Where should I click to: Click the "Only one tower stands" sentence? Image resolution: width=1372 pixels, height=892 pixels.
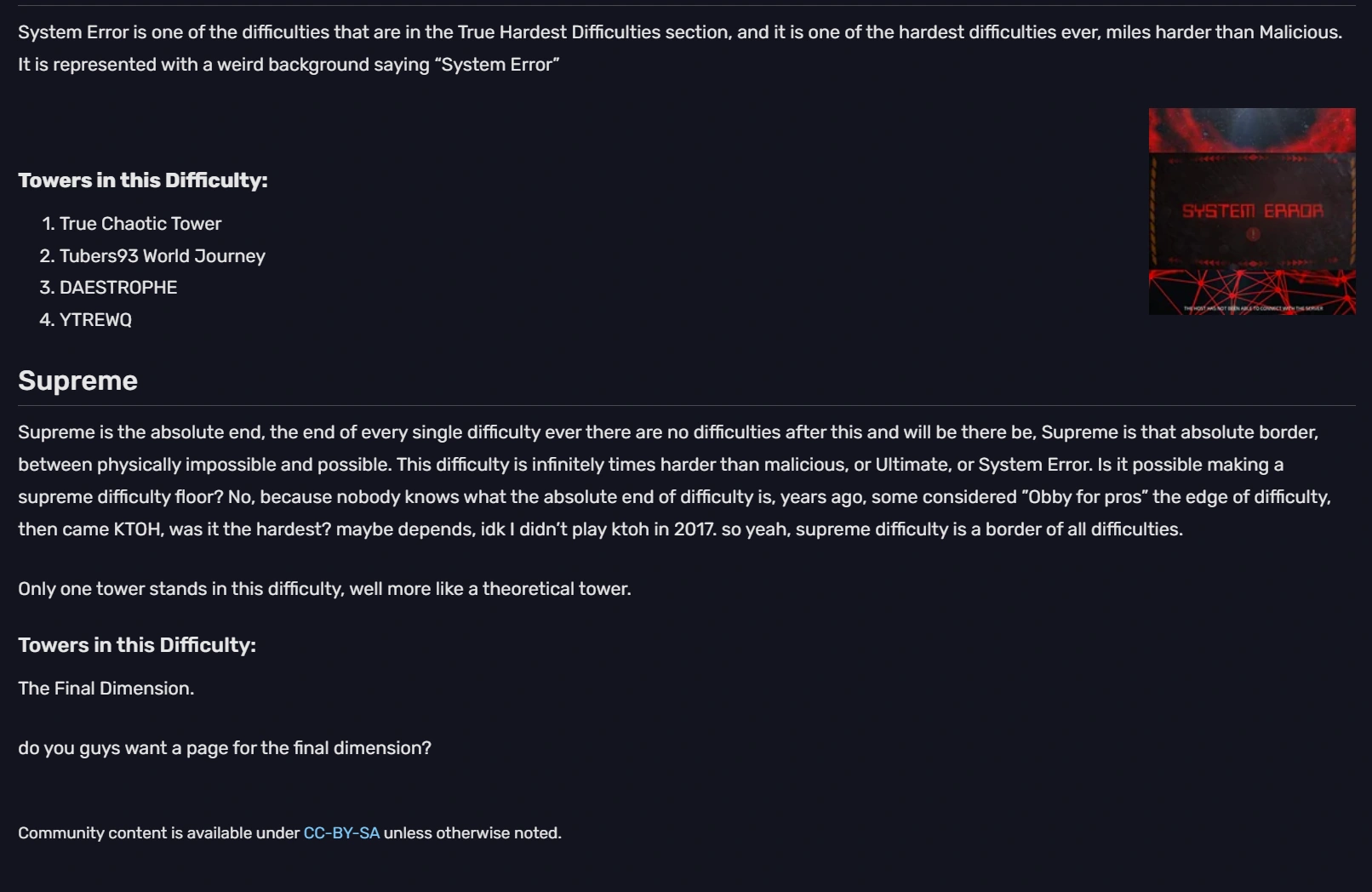[324, 589]
